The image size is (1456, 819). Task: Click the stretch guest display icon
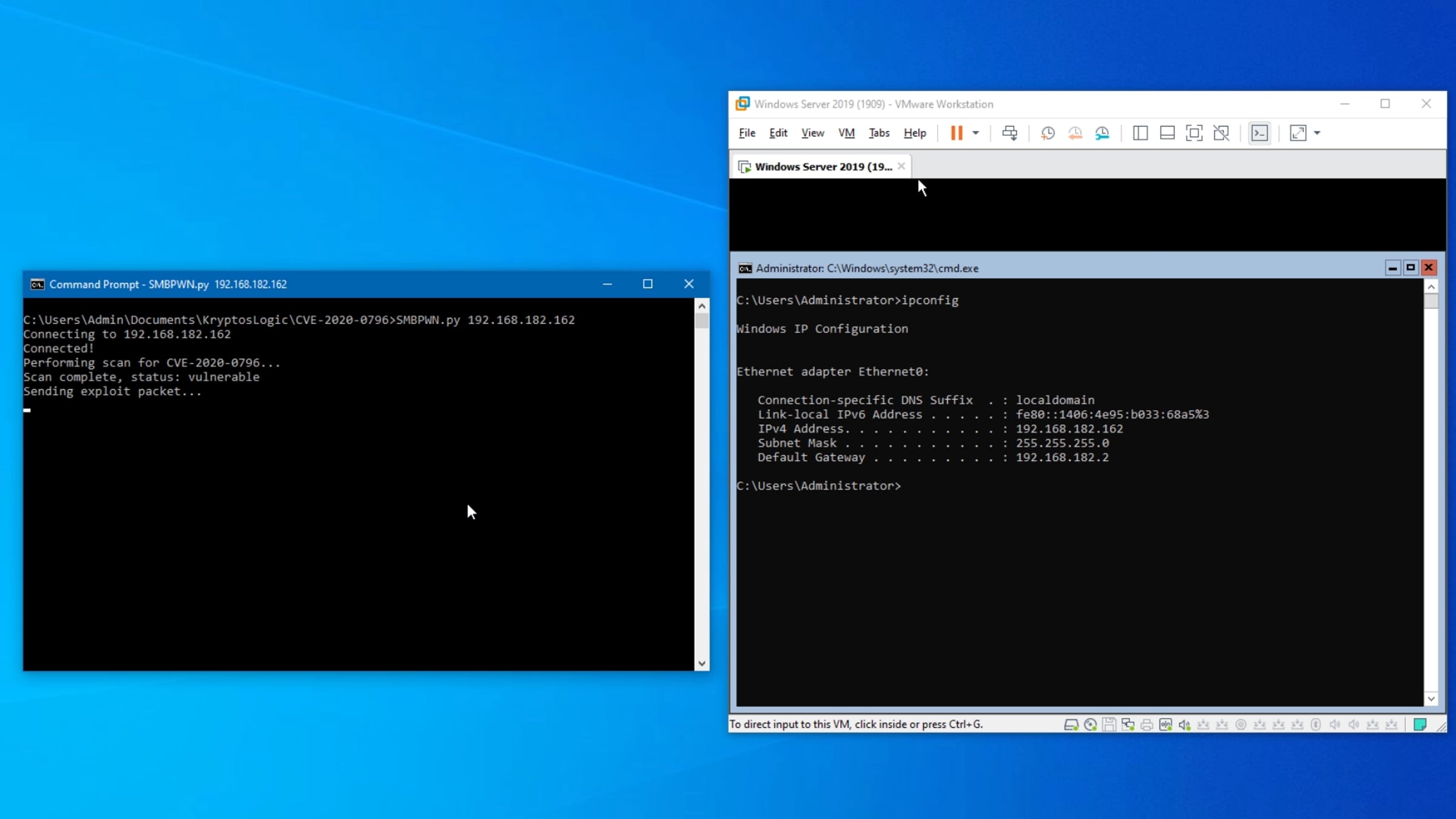tap(1298, 133)
